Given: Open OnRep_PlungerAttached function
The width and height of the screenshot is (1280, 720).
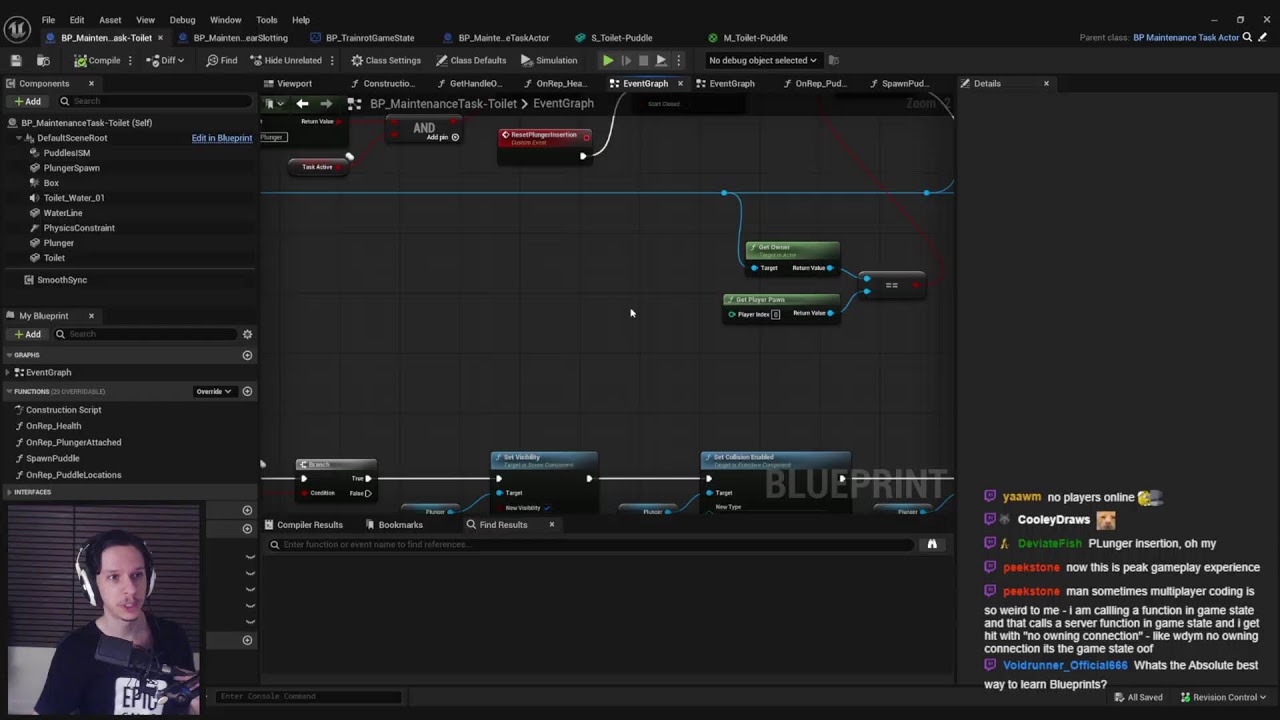Looking at the screenshot, I should [x=73, y=442].
